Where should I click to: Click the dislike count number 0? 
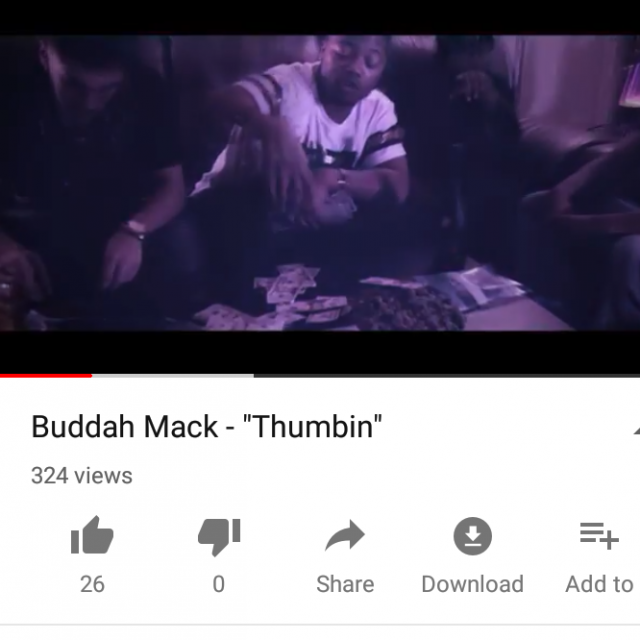pos(219,584)
